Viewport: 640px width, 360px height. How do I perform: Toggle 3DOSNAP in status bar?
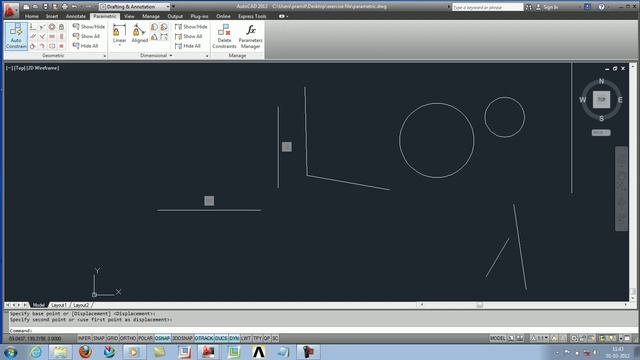click(x=182, y=338)
